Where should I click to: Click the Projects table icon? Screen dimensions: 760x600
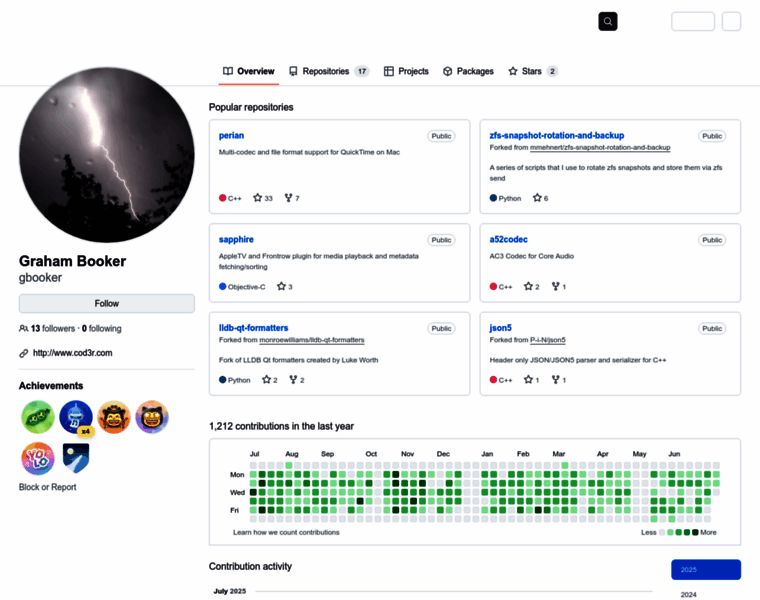(x=389, y=71)
